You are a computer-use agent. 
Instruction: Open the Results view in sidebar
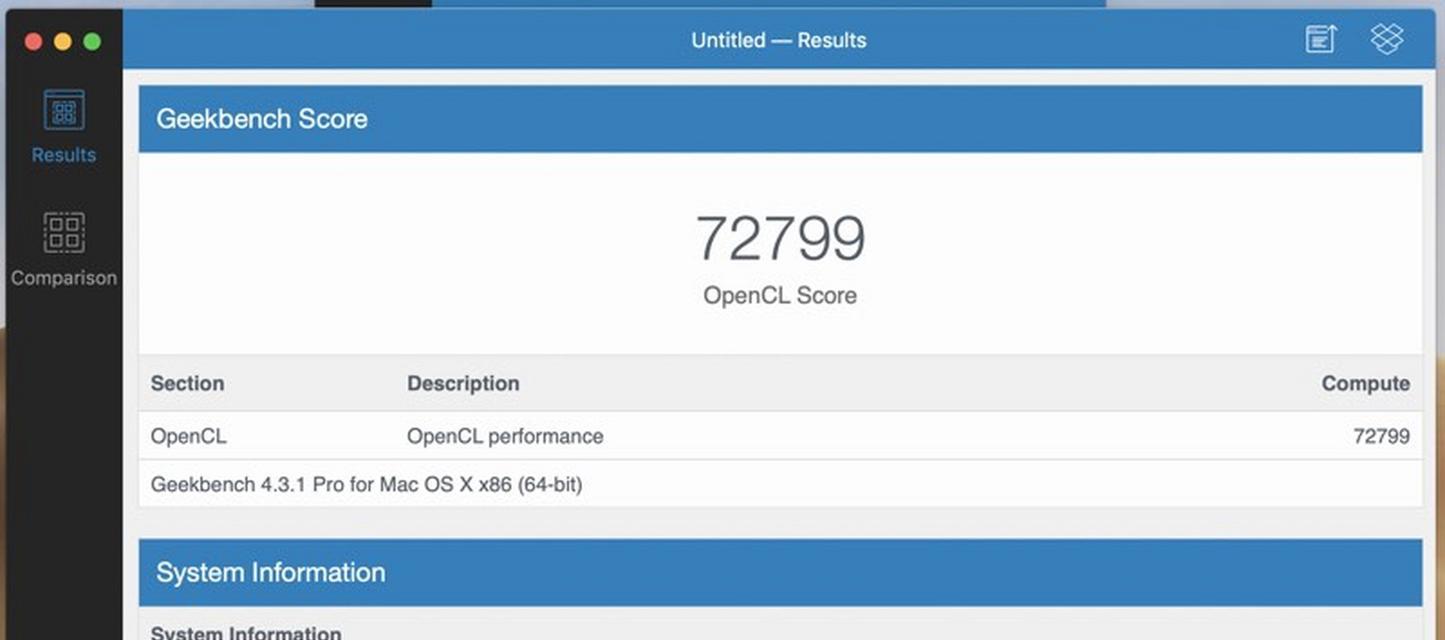click(x=63, y=126)
